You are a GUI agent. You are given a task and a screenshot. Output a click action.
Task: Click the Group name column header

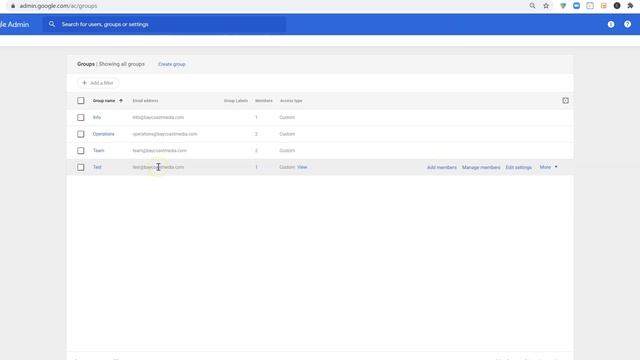104,100
